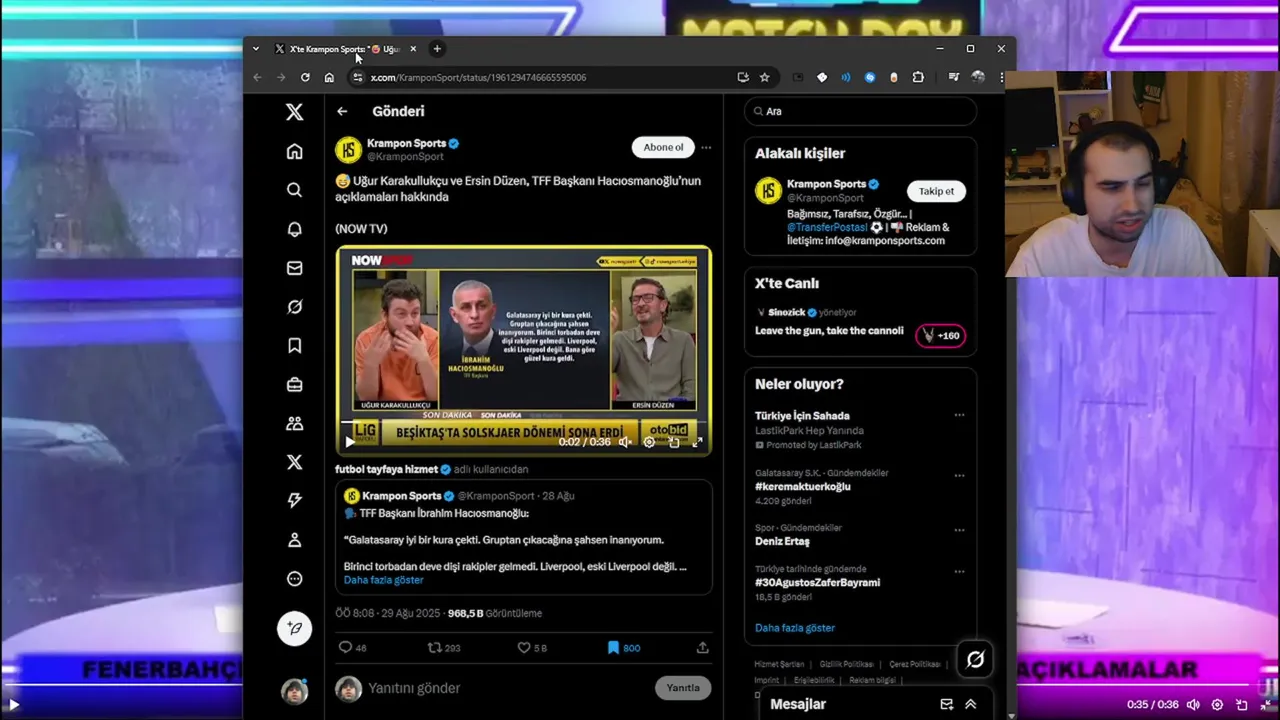Repost using the retweet icon
Image resolution: width=1280 pixels, height=720 pixels.
click(434, 648)
